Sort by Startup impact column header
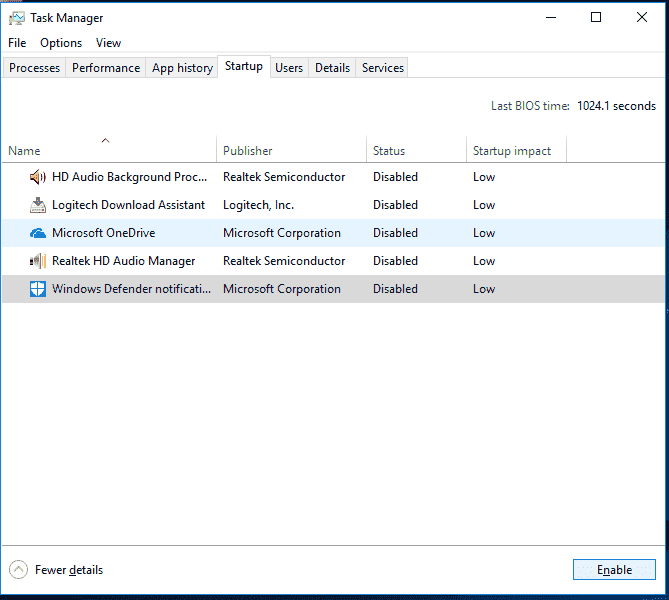The height and width of the screenshot is (600, 669). point(512,151)
